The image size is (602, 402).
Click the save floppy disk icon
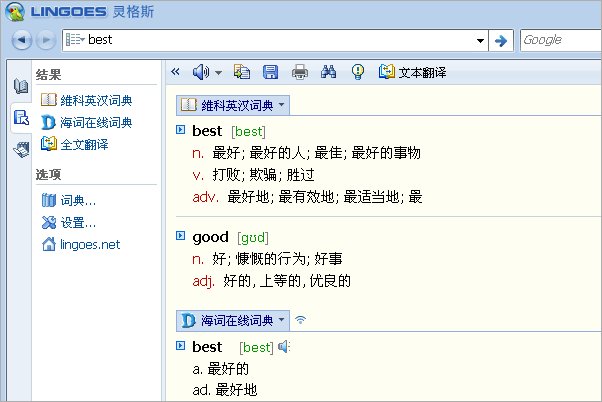coord(270,72)
